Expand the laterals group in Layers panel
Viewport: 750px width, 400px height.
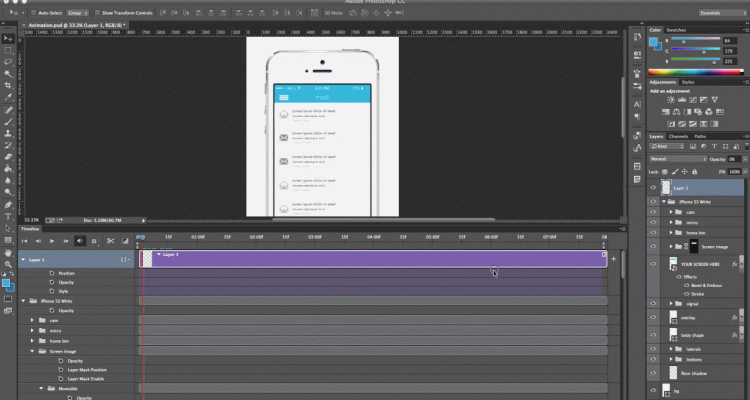pyautogui.click(x=671, y=349)
